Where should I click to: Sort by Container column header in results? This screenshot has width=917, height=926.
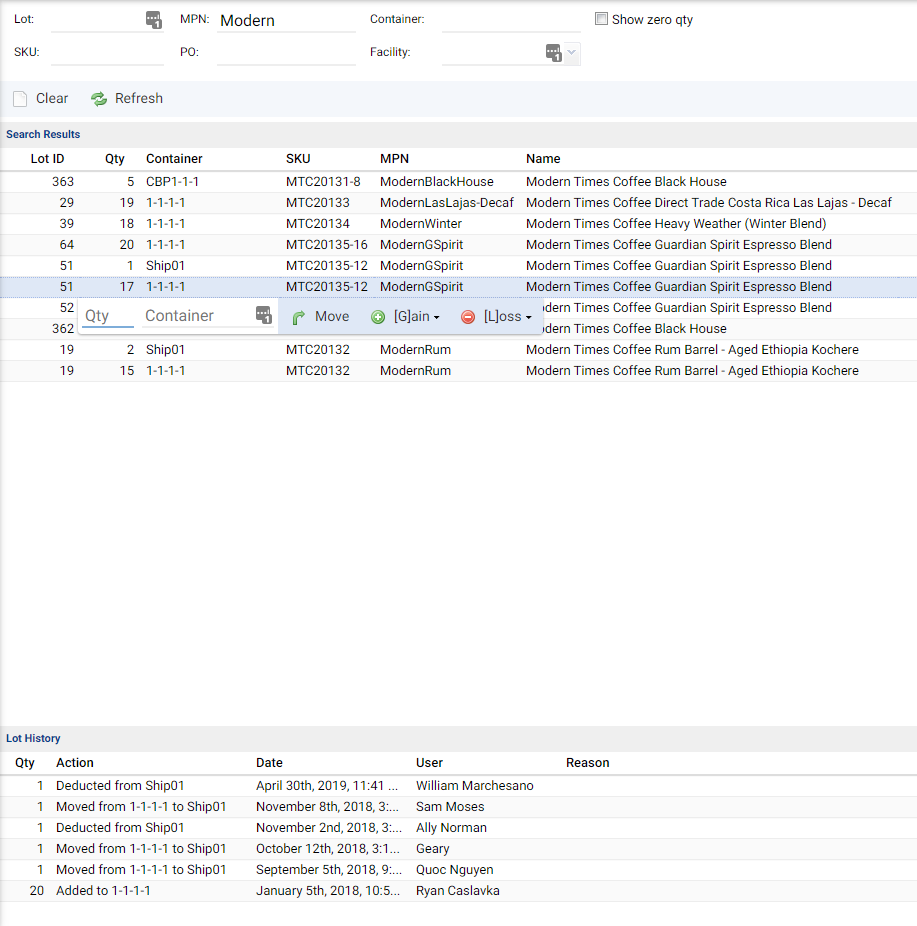(x=174, y=159)
